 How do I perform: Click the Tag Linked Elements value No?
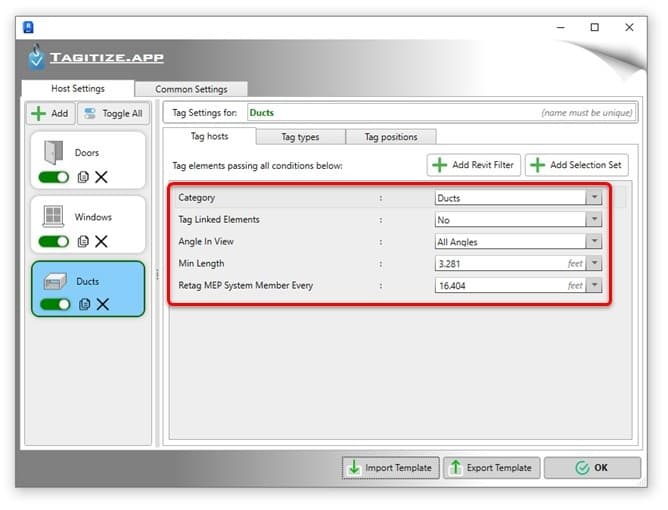point(443,220)
